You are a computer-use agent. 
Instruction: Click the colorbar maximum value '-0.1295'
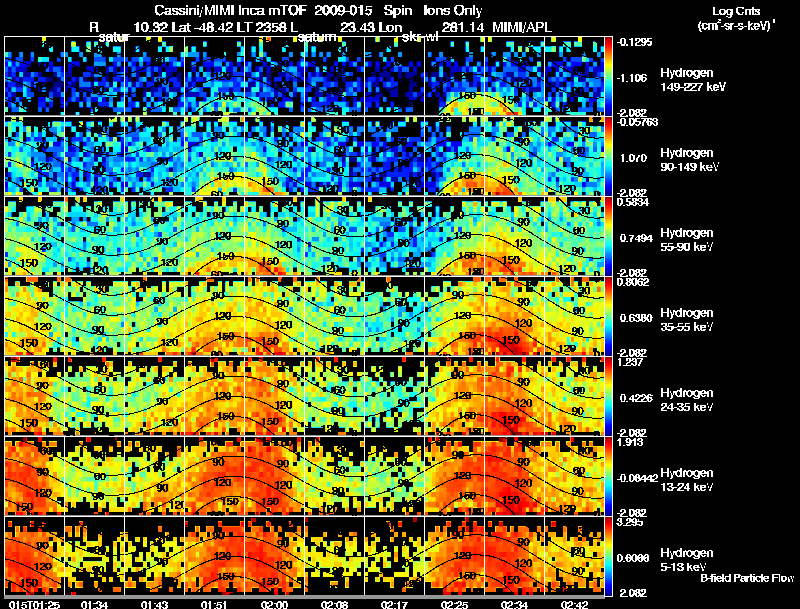(x=635, y=42)
